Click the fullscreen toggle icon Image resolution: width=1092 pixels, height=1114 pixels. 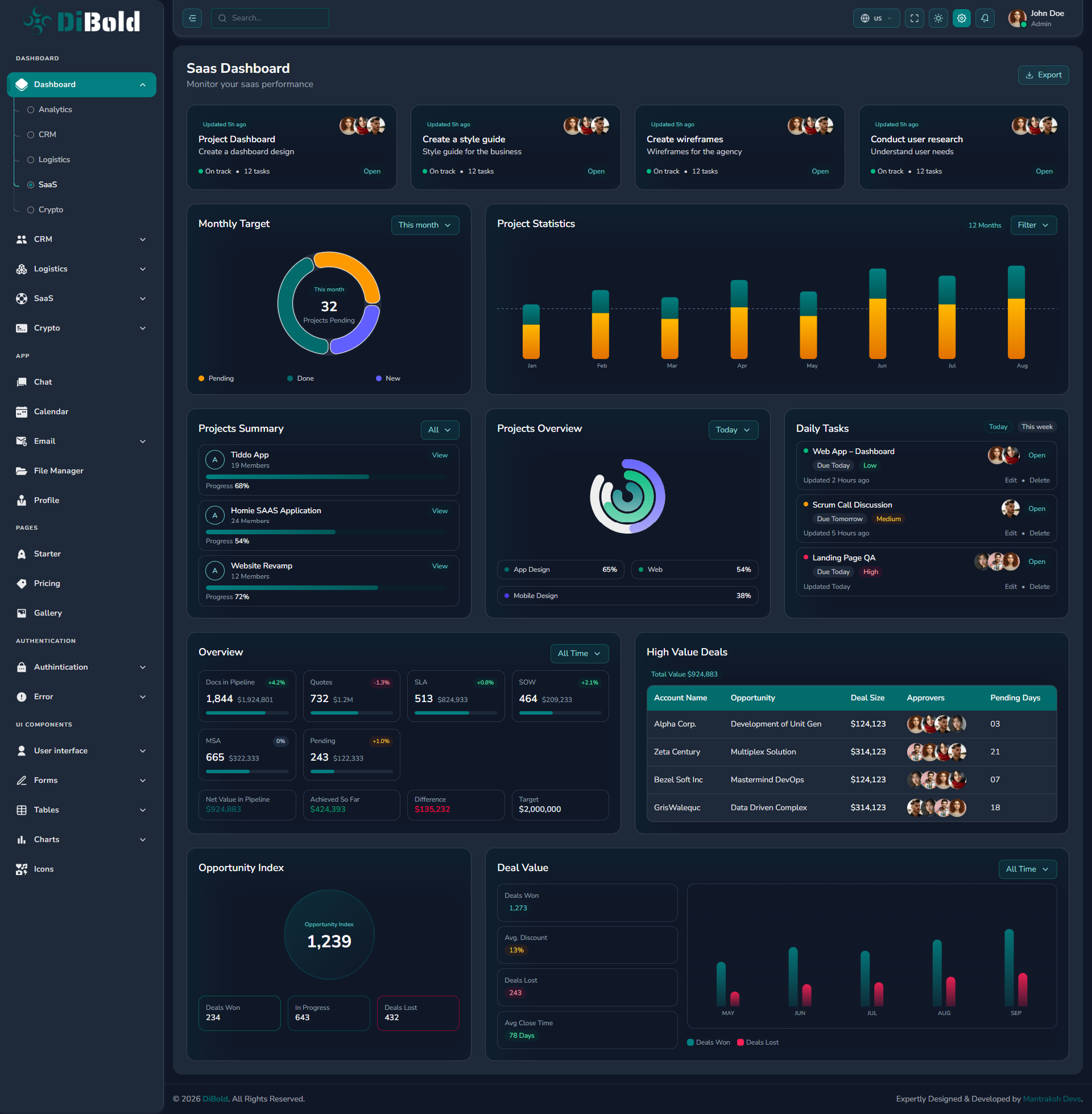[x=914, y=18]
